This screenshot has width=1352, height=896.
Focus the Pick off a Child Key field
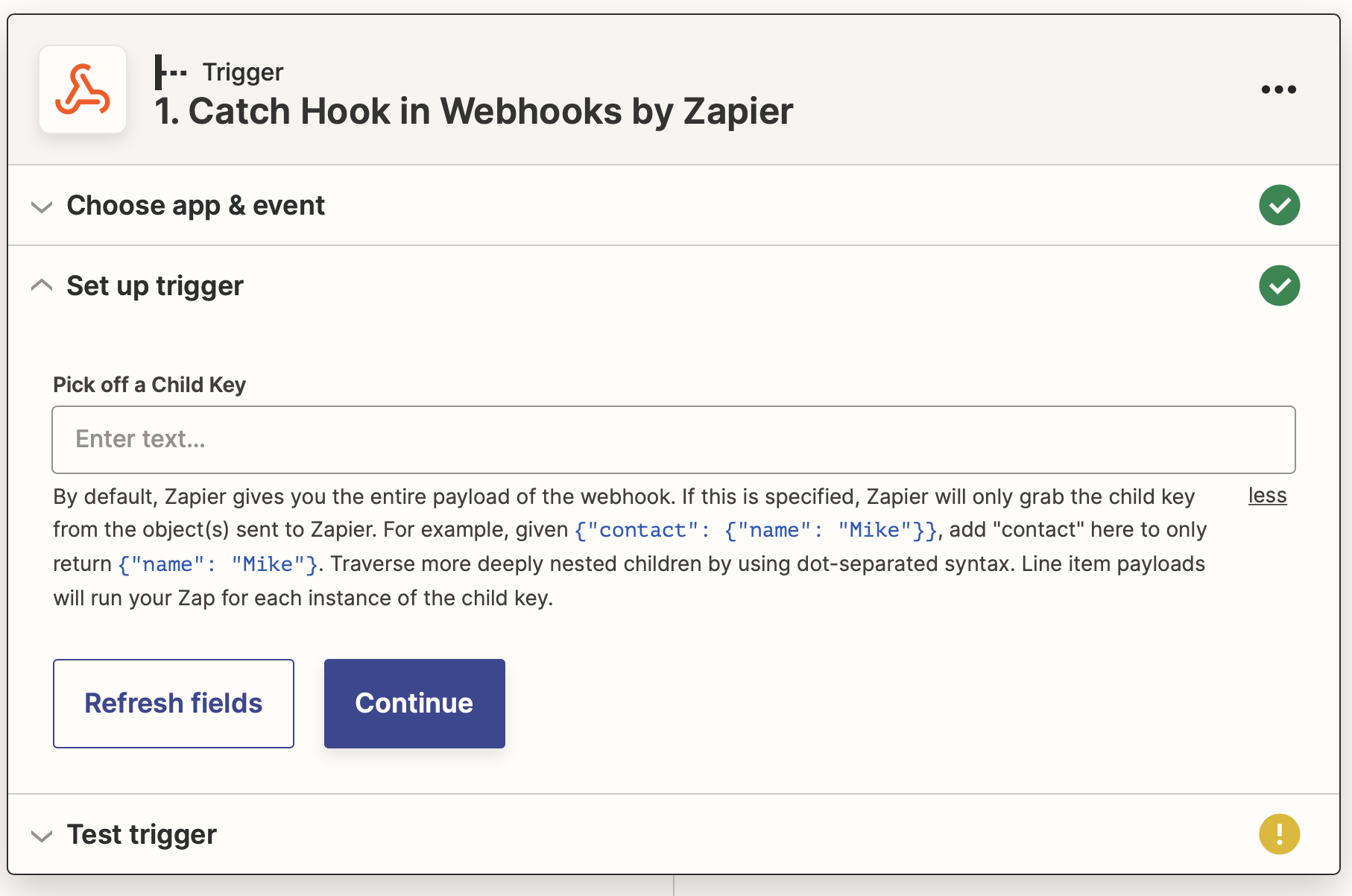(674, 440)
